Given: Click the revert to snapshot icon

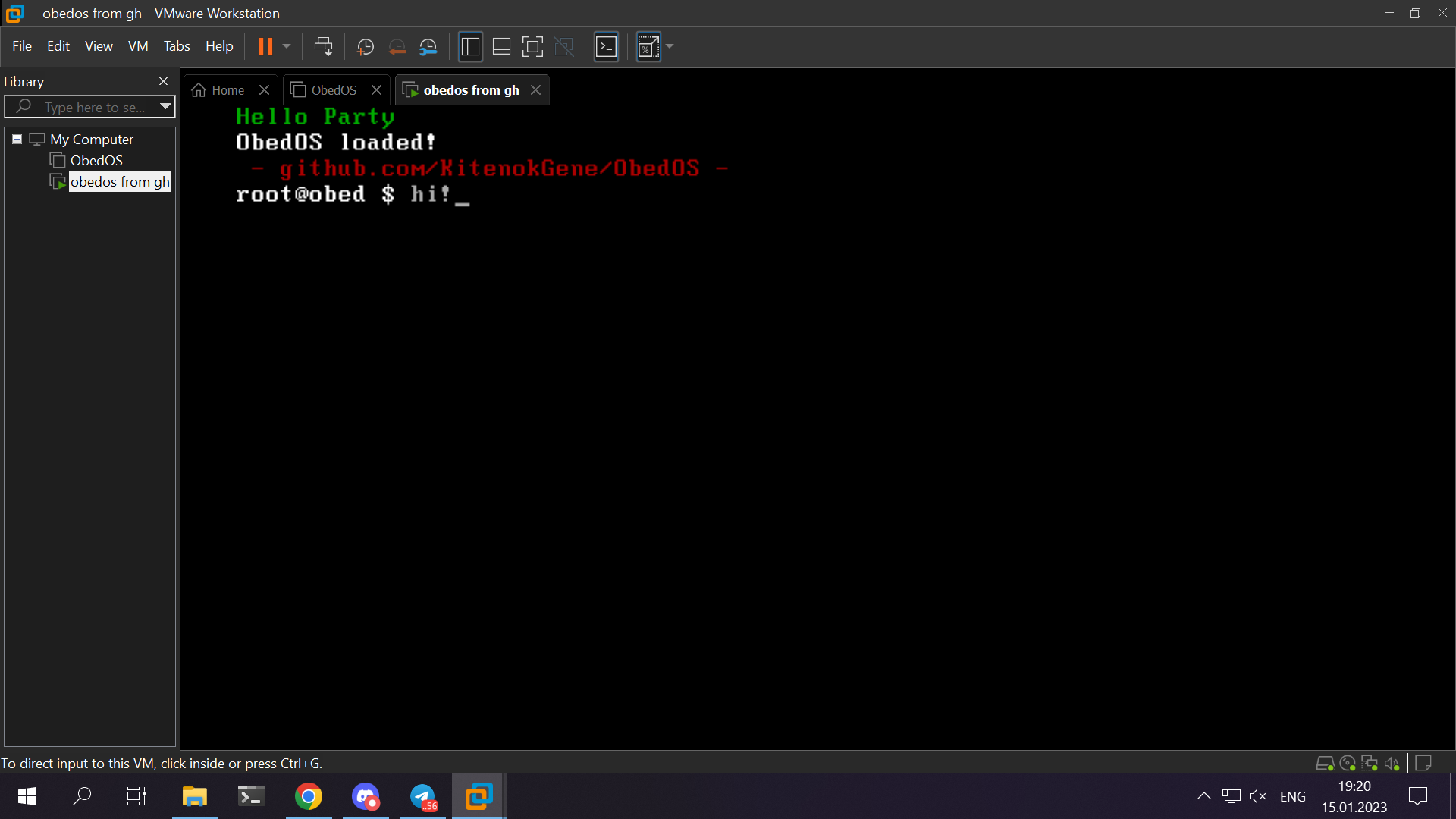Looking at the screenshot, I should click(x=397, y=47).
